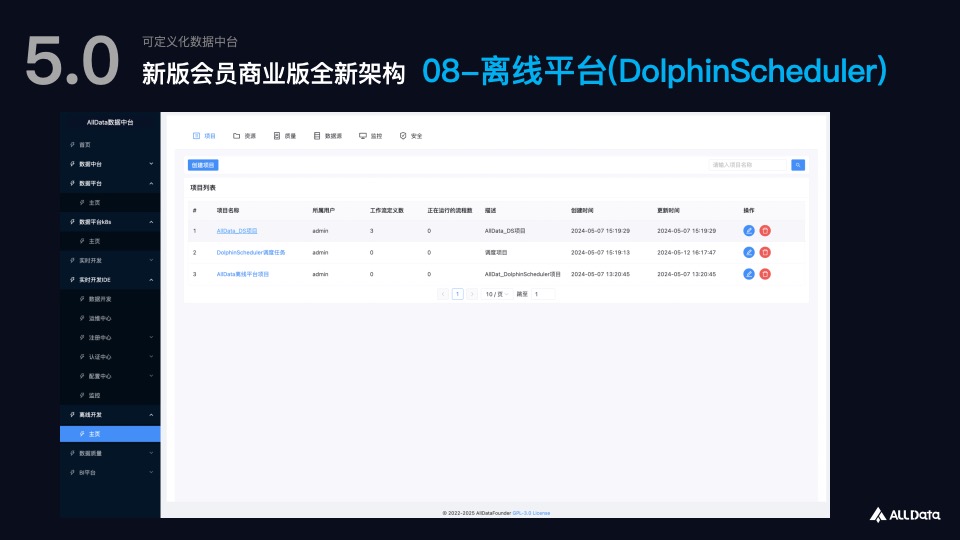Click the link icon beside 首页 in sidebar
Image resolution: width=960 pixels, height=540 pixels.
(x=72, y=144)
